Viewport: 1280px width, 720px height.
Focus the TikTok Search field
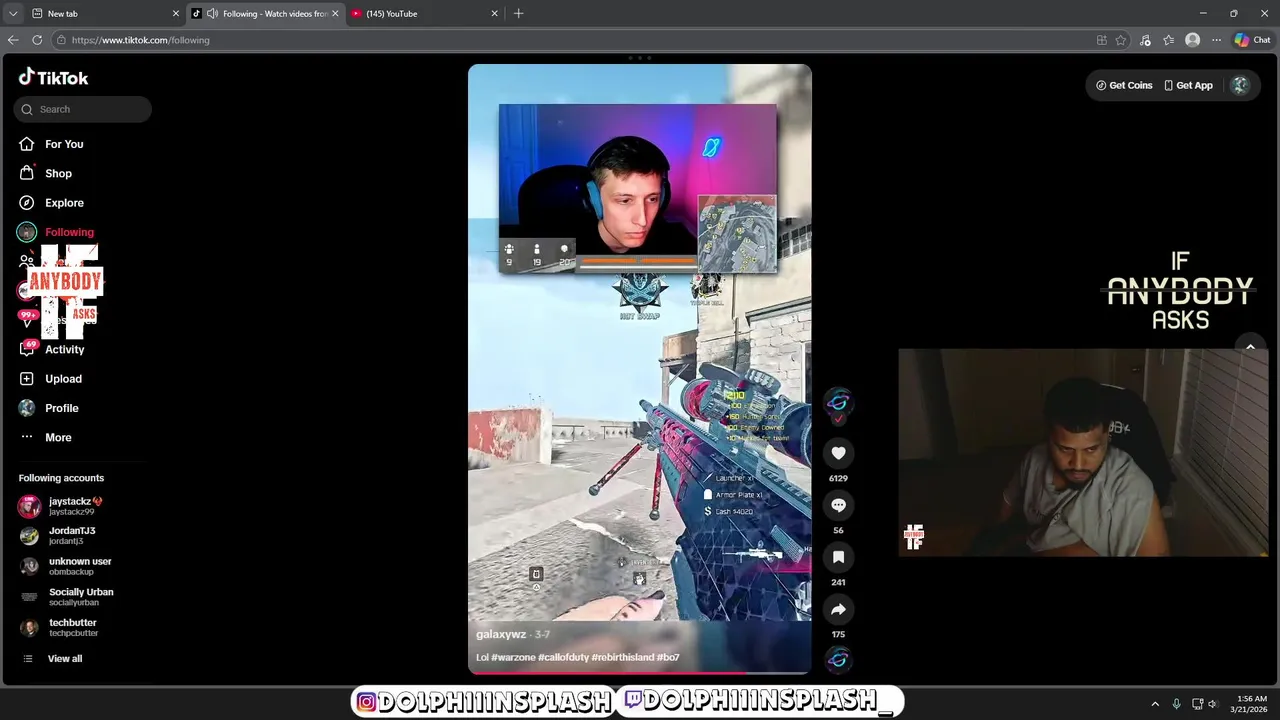83,109
